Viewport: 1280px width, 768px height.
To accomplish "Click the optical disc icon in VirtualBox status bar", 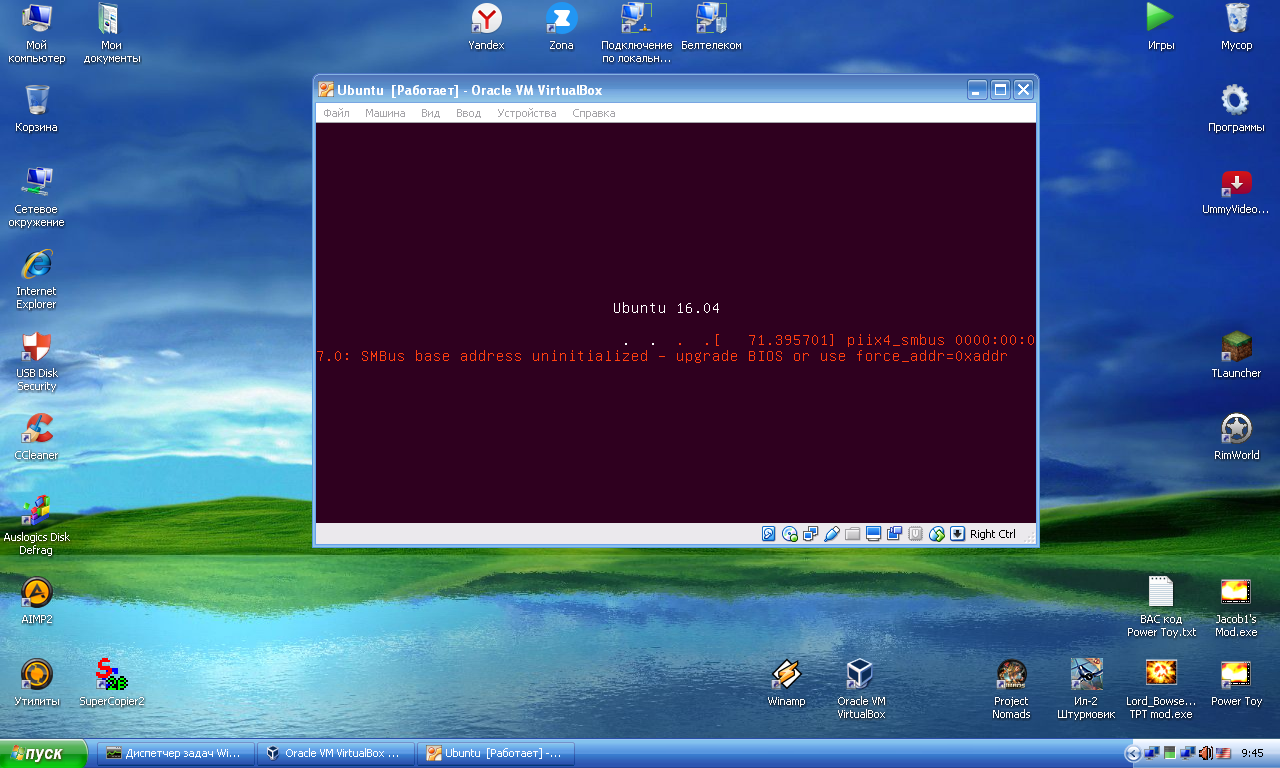I will [x=790, y=534].
